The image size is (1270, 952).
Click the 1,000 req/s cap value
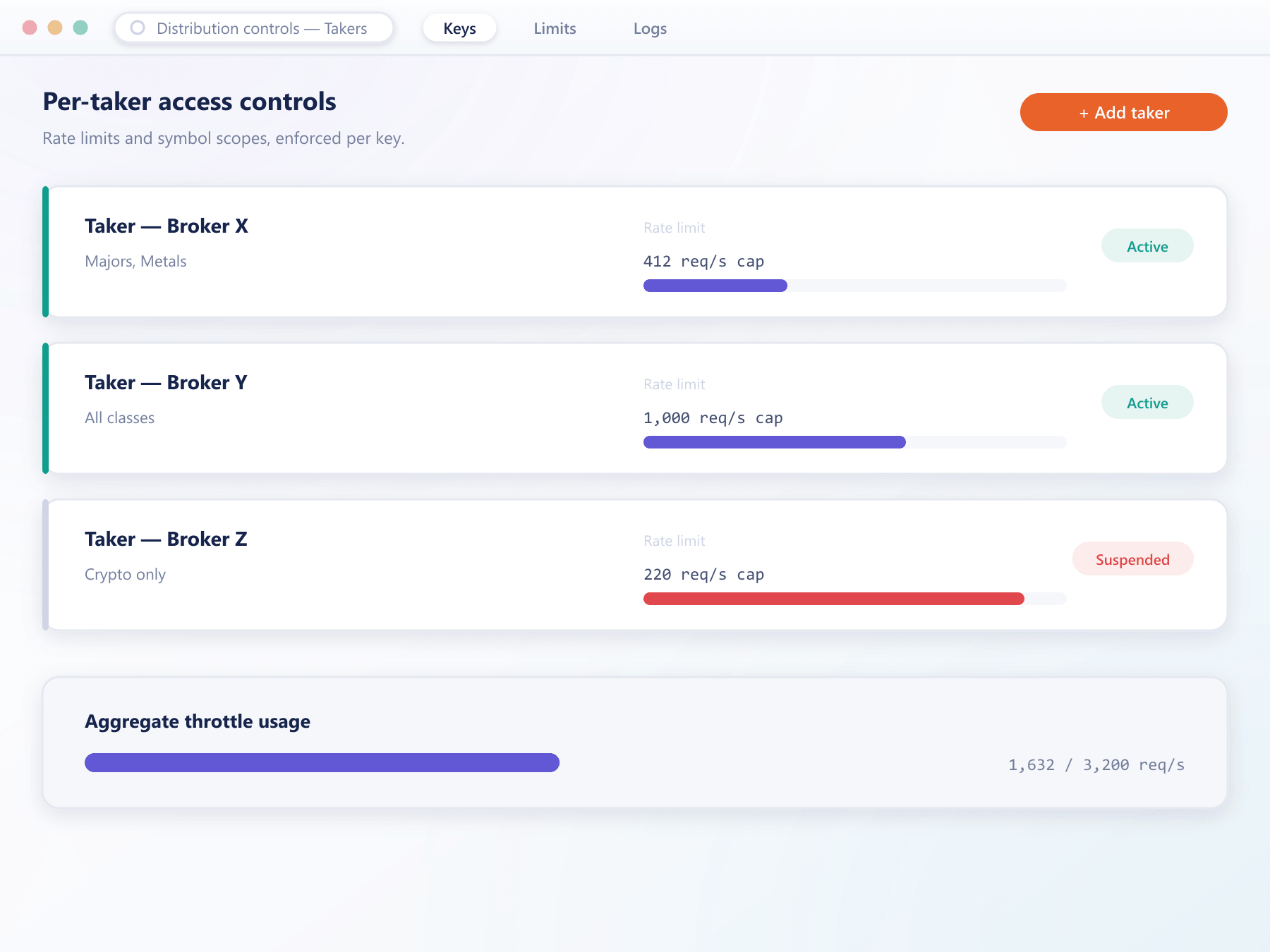[x=713, y=418]
